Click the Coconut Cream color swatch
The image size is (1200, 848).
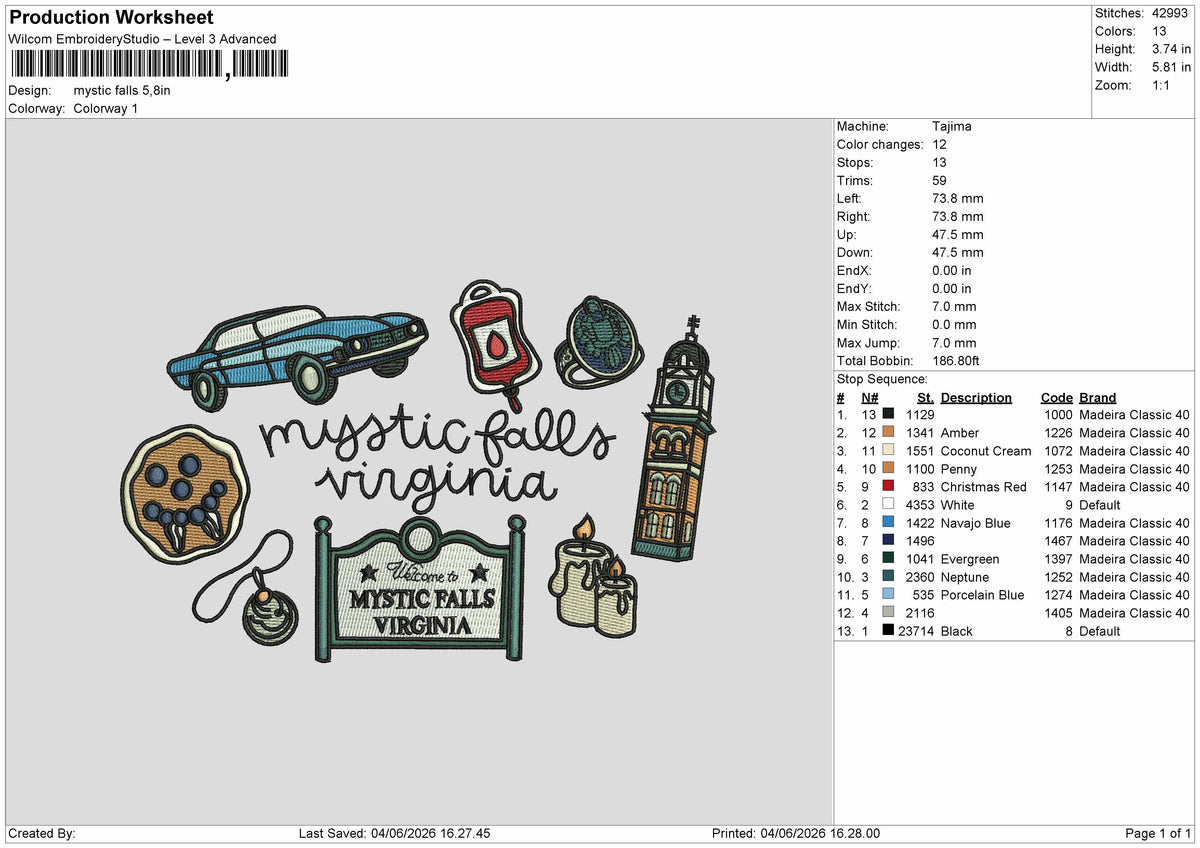[888, 451]
